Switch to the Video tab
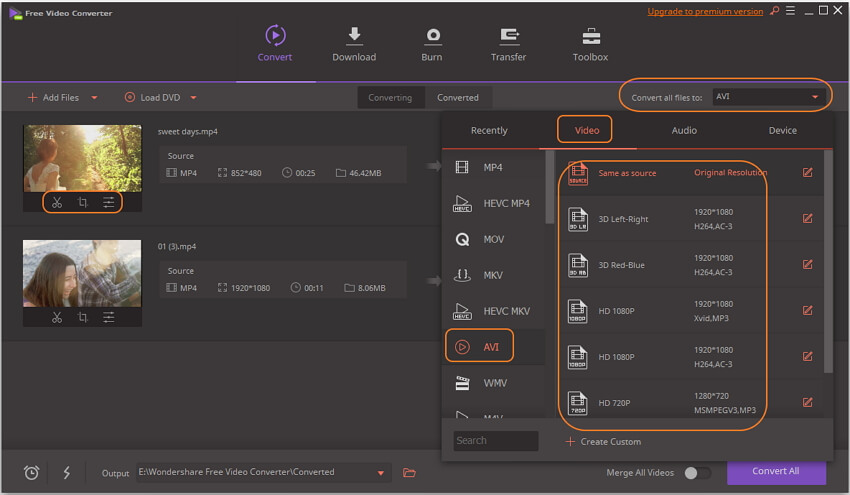Viewport: 850px width, 495px height. click(x=587, y=131)
